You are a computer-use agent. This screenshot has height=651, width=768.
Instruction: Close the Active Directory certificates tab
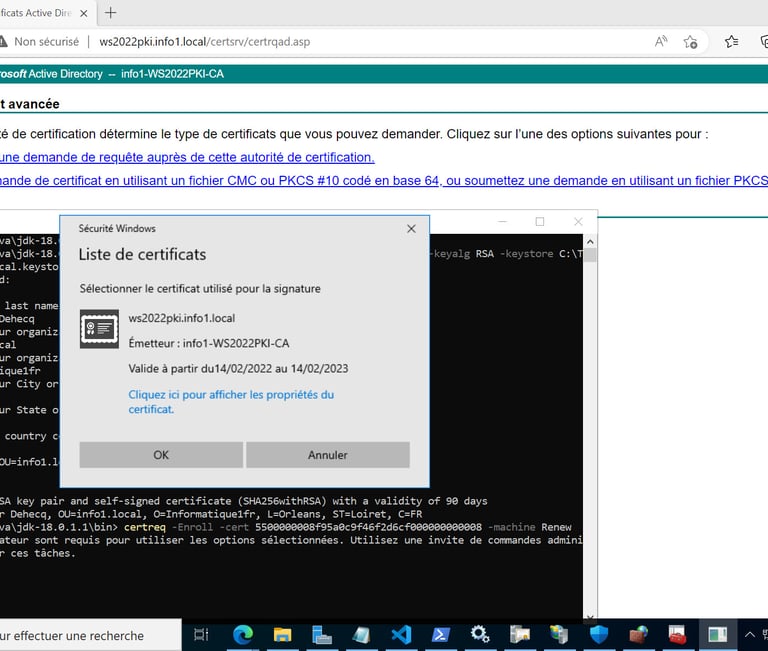84,13
